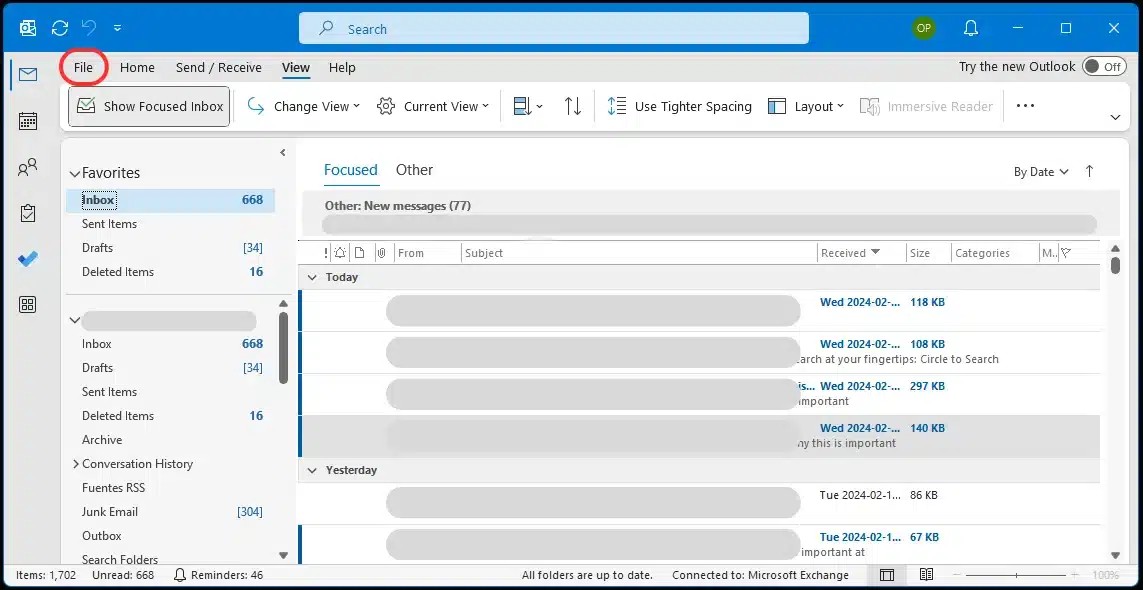Switch to the Other inbox tab
The image size is (1143, 590).
coord(414,170)
